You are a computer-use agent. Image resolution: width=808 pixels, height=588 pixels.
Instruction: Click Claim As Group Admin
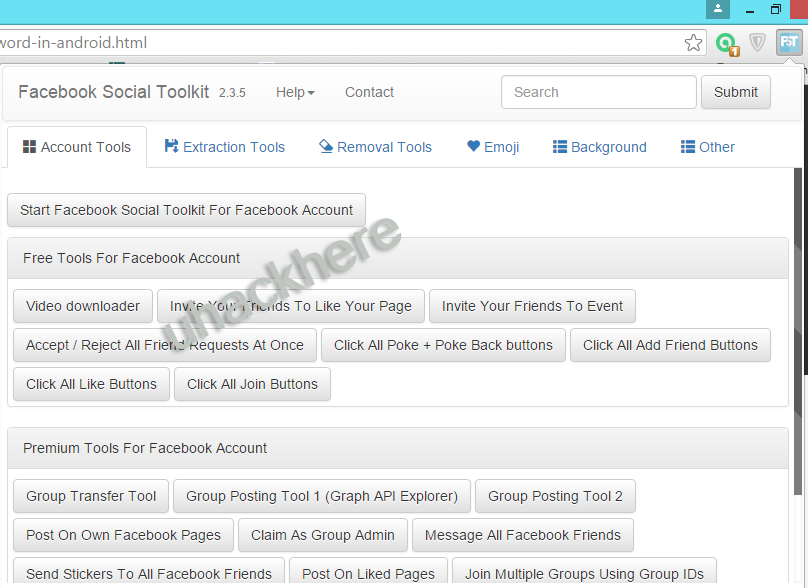tap(323, 535)
